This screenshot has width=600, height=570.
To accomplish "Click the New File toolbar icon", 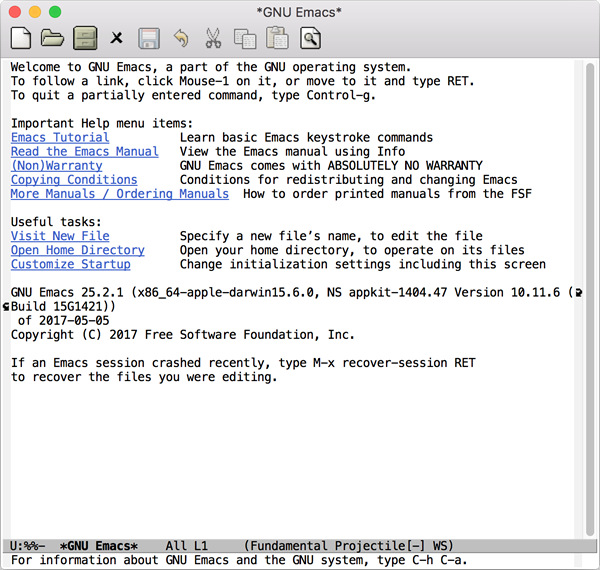I will pos(21,38).
